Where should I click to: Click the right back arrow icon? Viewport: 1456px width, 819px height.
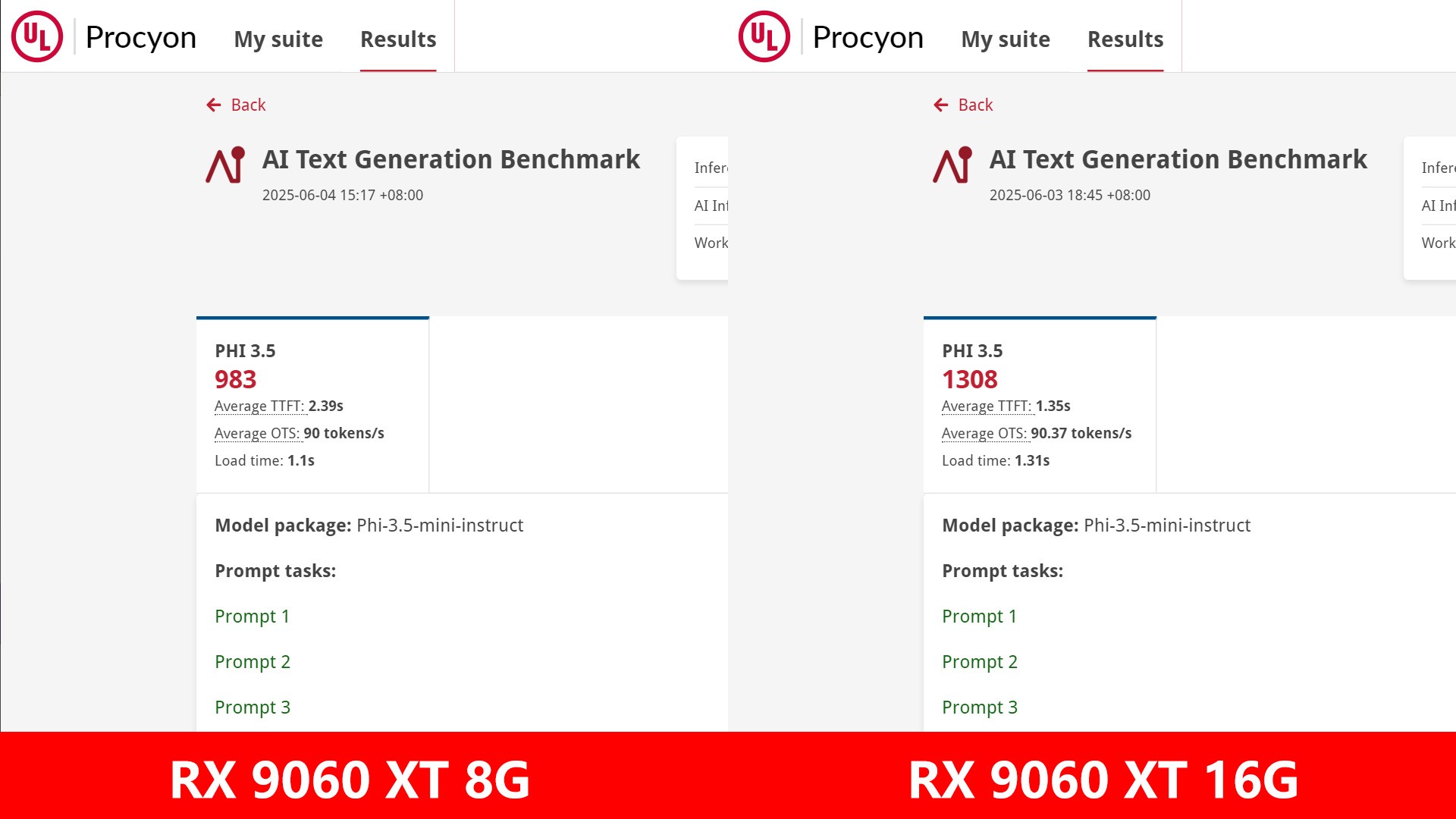tap(941, 105)
